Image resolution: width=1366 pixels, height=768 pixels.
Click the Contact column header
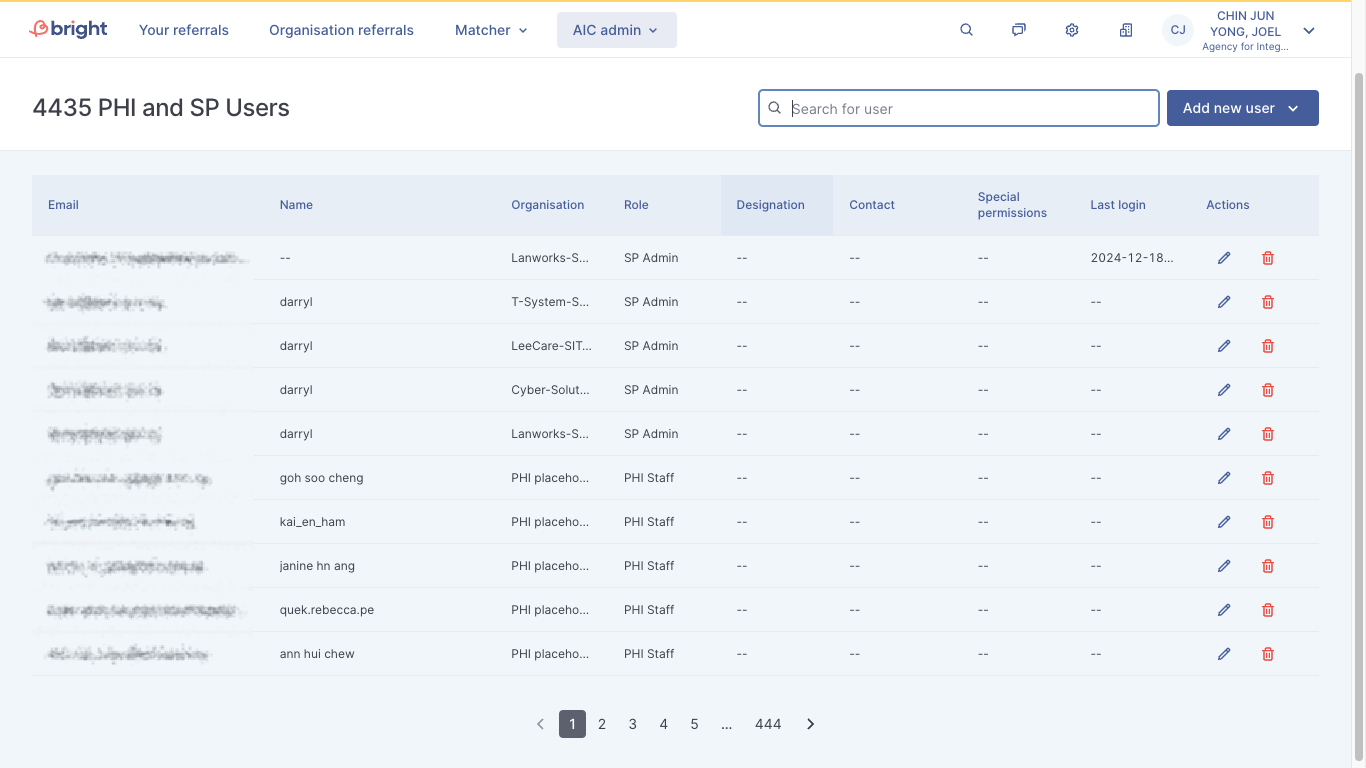tap(872, 205)
